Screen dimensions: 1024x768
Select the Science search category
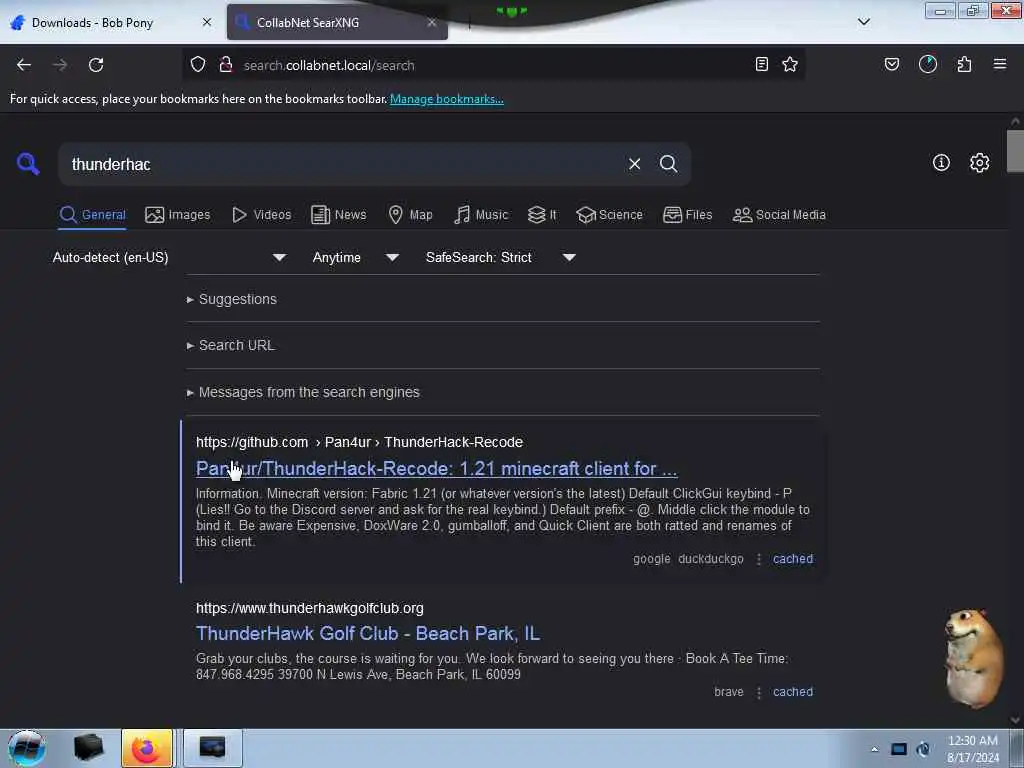point(609,215)
